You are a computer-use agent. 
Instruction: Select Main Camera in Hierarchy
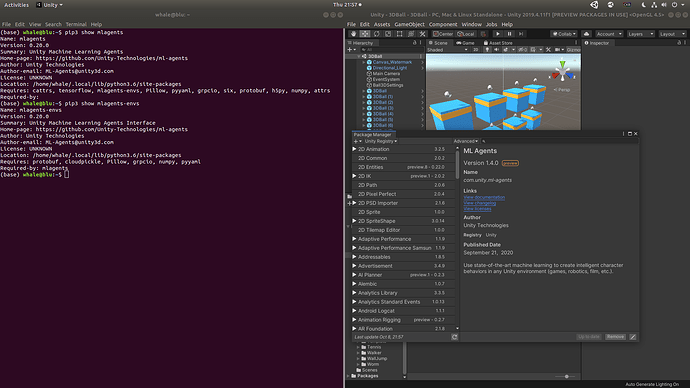point(386,73)
